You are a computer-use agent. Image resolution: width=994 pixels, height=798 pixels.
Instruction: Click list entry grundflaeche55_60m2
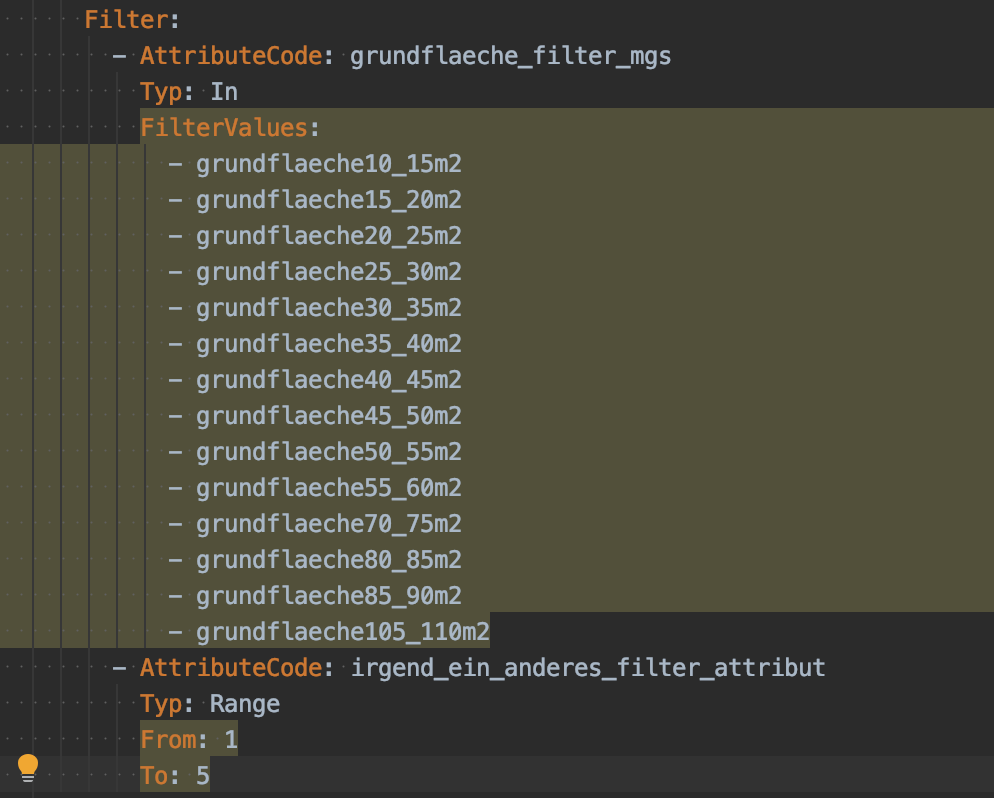pyautogui.click(x=328, y=487)
